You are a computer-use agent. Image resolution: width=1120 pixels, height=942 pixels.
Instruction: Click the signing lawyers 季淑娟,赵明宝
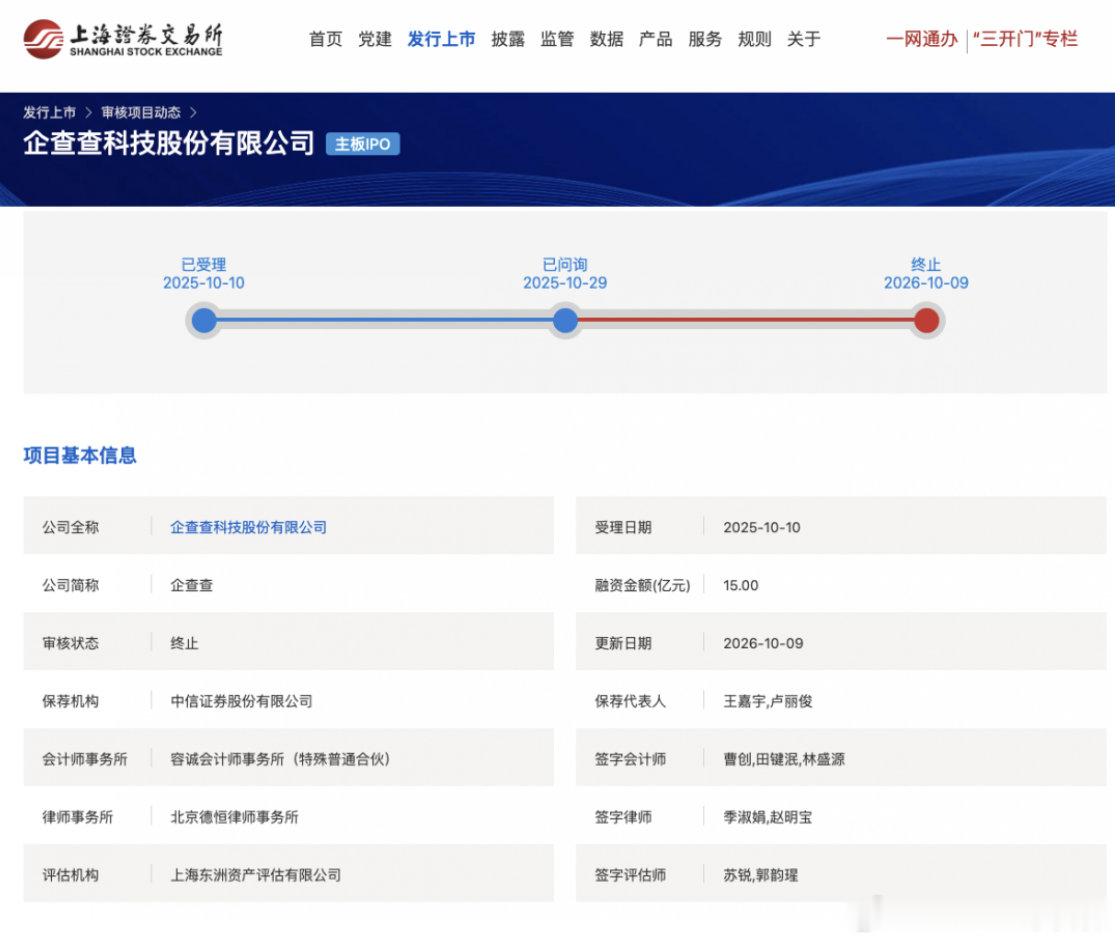(x=768, y=816)
